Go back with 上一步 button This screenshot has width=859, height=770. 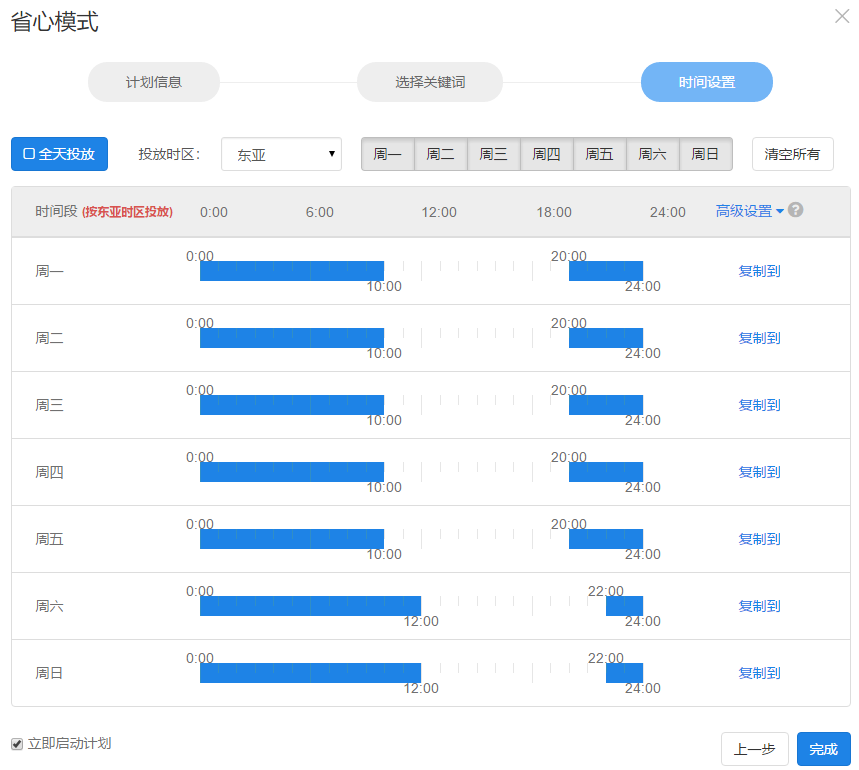tap(754, 749)
